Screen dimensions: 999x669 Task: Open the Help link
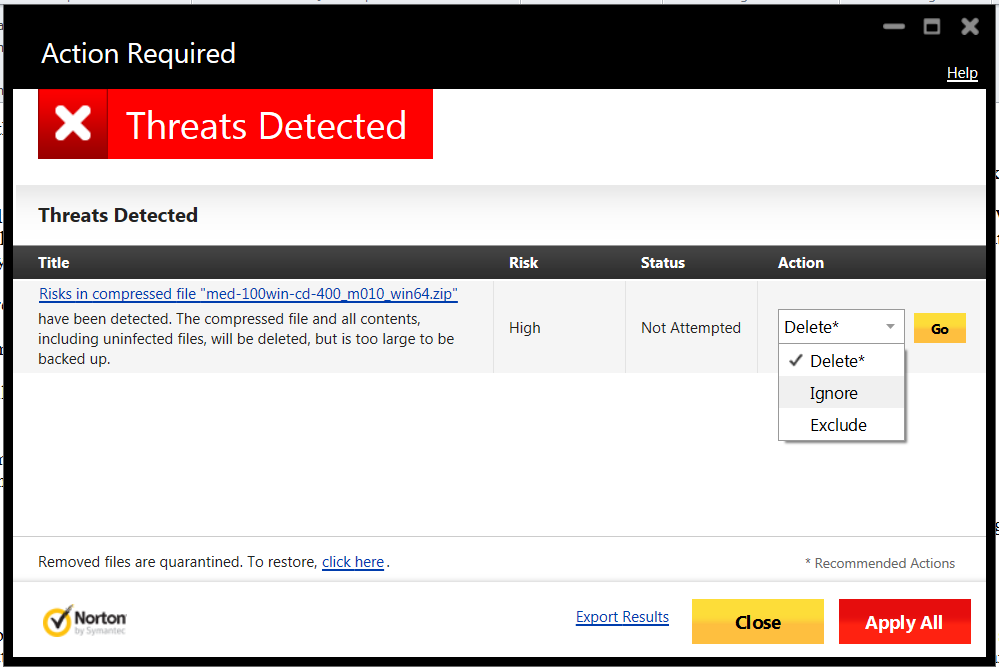pyautogui.click(x=961, y=72)
